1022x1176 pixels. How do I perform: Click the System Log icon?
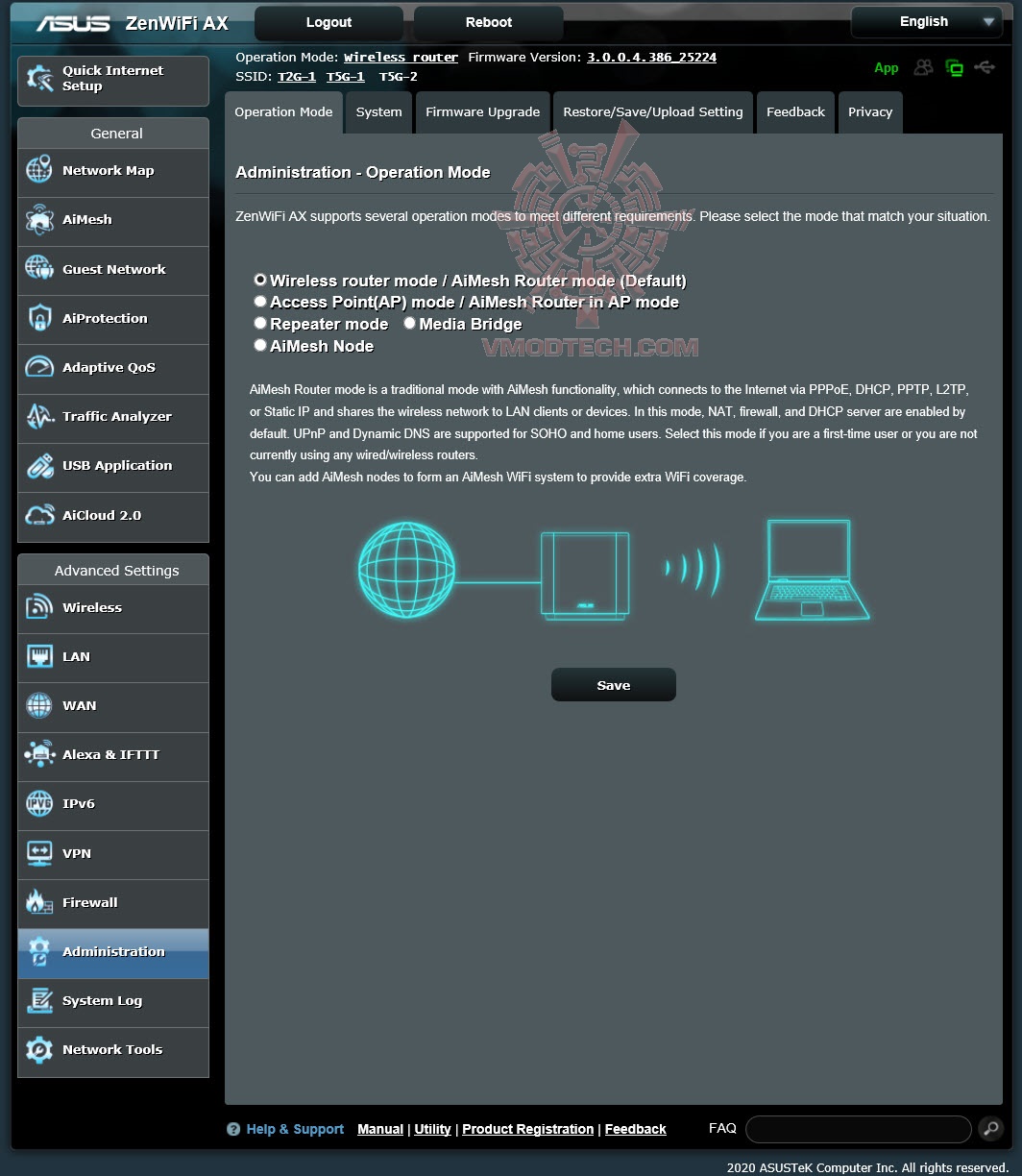click(39, 1000)
